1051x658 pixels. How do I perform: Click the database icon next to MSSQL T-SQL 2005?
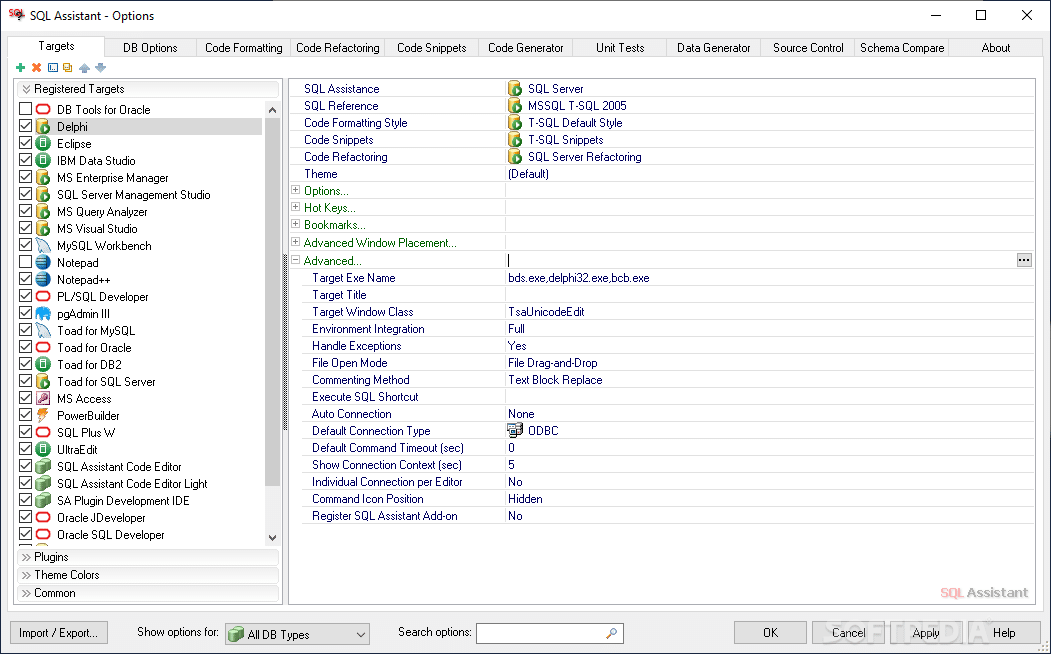click(x=515, y=106)
